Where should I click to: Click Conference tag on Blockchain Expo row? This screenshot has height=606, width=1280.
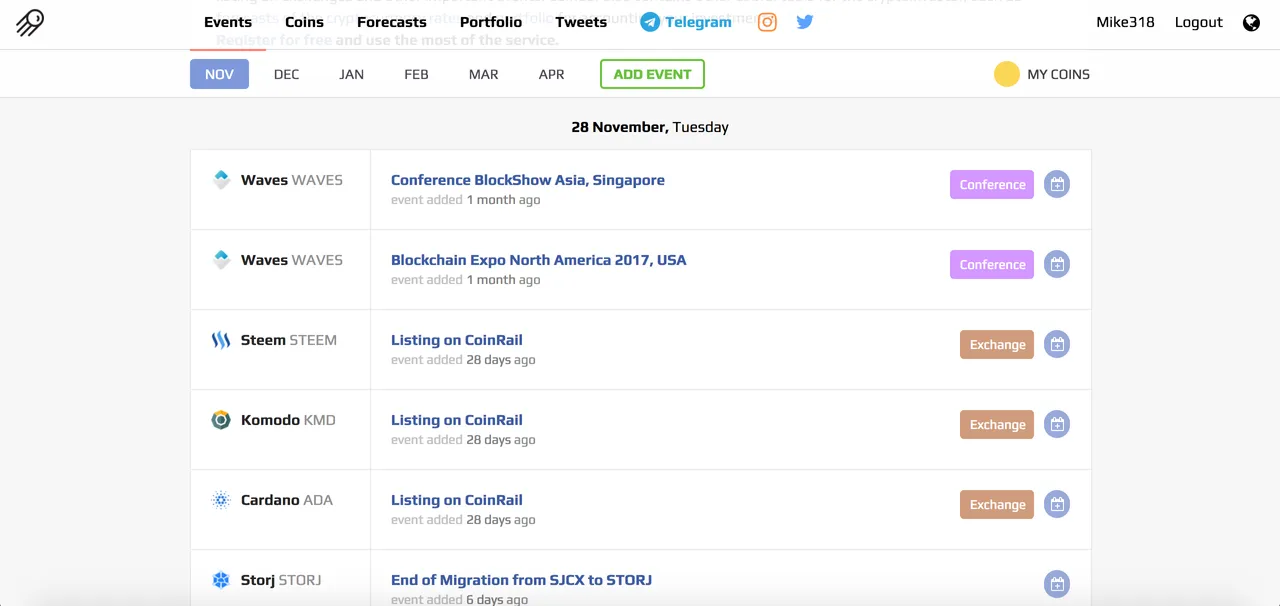pyautogui.click(x=992, y=264)
